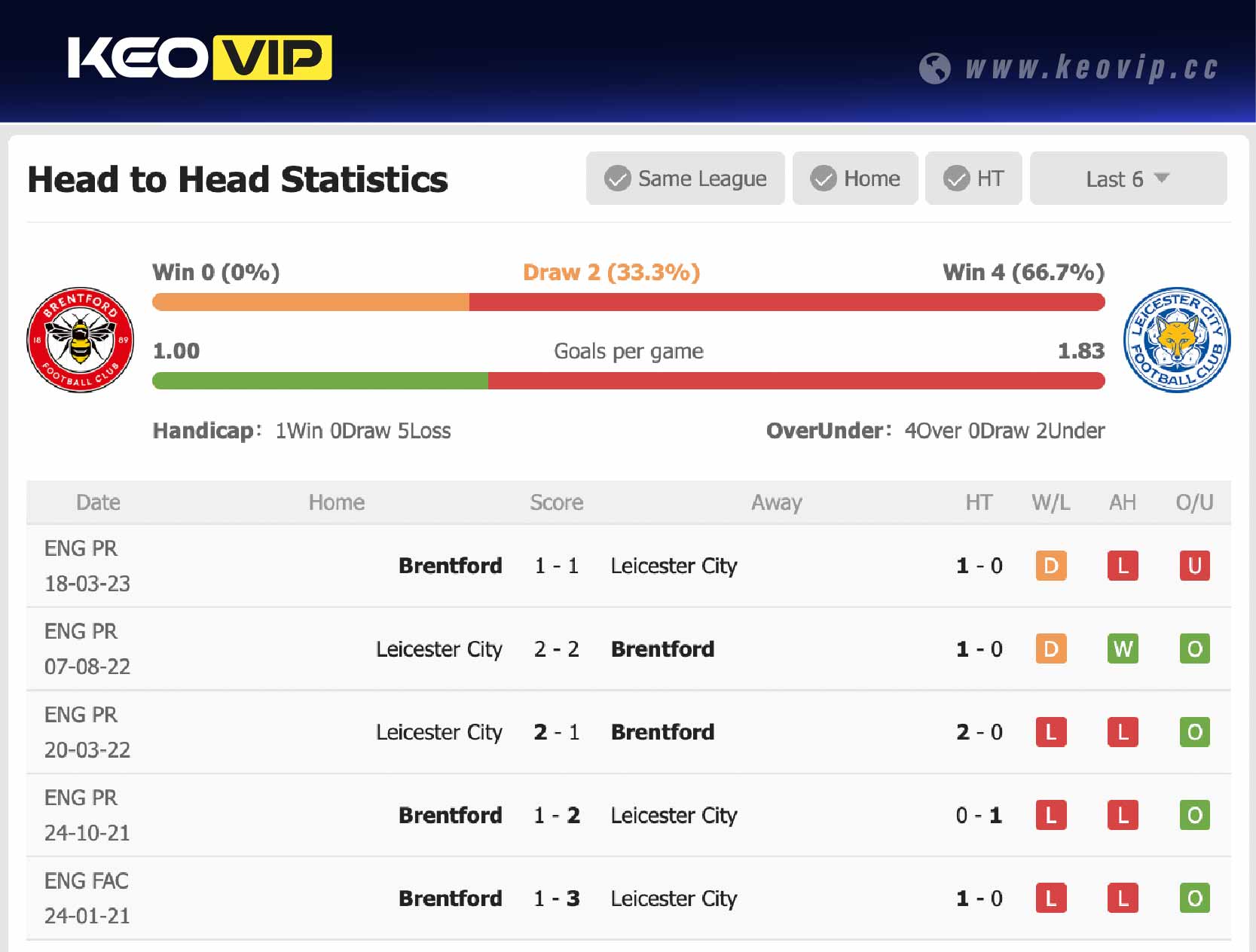Viewport: 1256px width, 952px height.
Task: Expand the Last 6 chevron arrow
Action: coord(1161,179)
